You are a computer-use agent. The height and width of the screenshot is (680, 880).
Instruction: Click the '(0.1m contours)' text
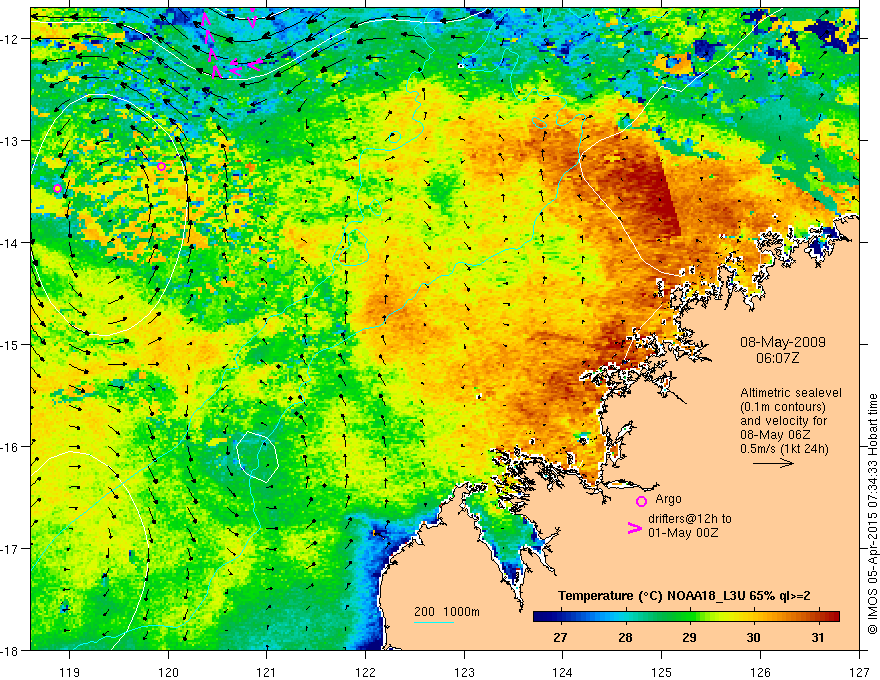tap(783, 407)
